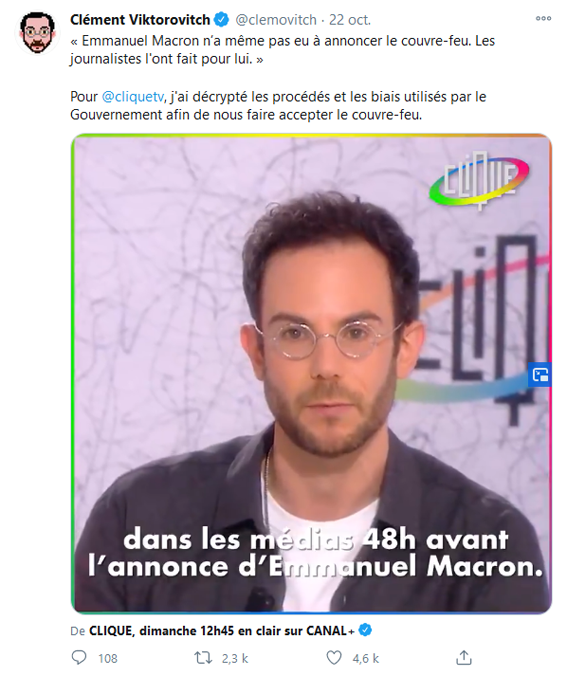View the 4,6 k likes count
The image size is (567, 676).
pyautogui.click(x=366, y=658)
